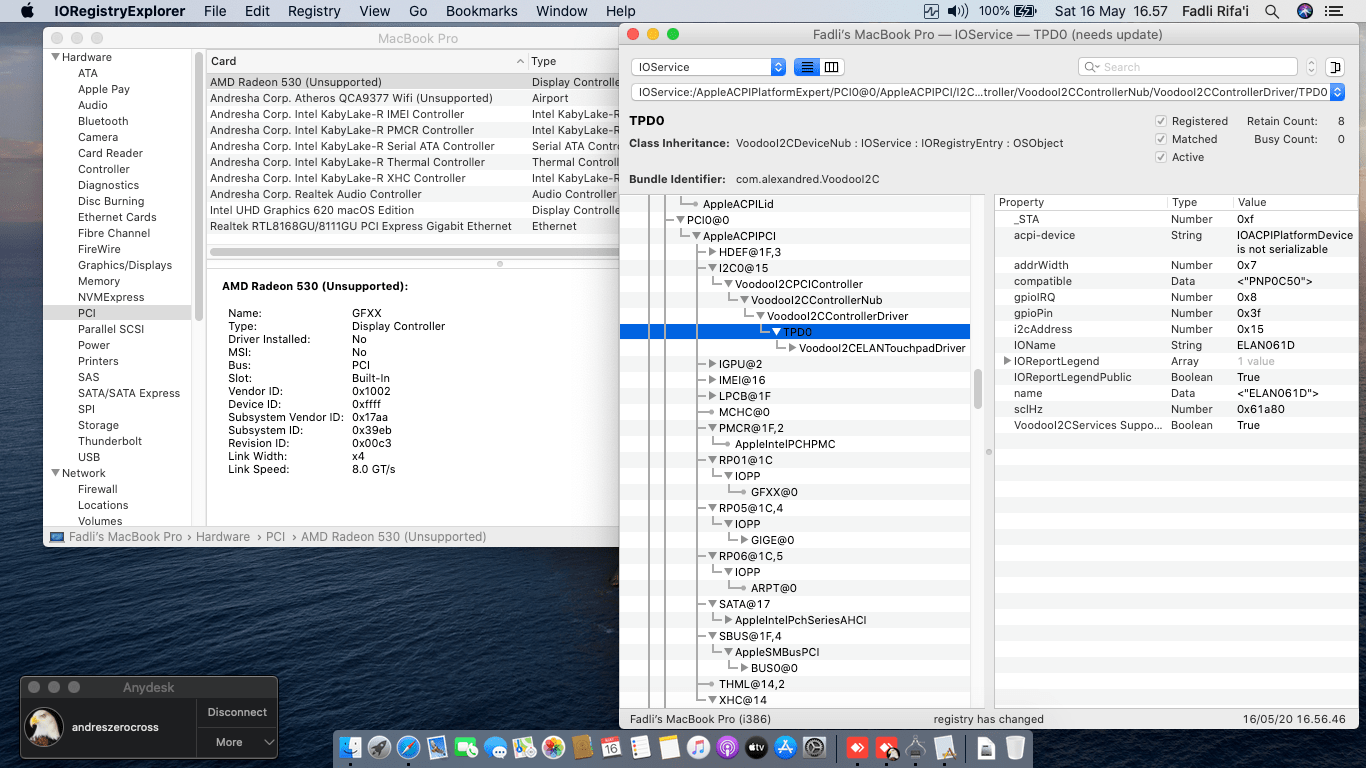The image size is (1366, 768).
Task: Select Graphics/Displays in System Information sidebar
Action: pyautogui.click(x=125, y=265)
